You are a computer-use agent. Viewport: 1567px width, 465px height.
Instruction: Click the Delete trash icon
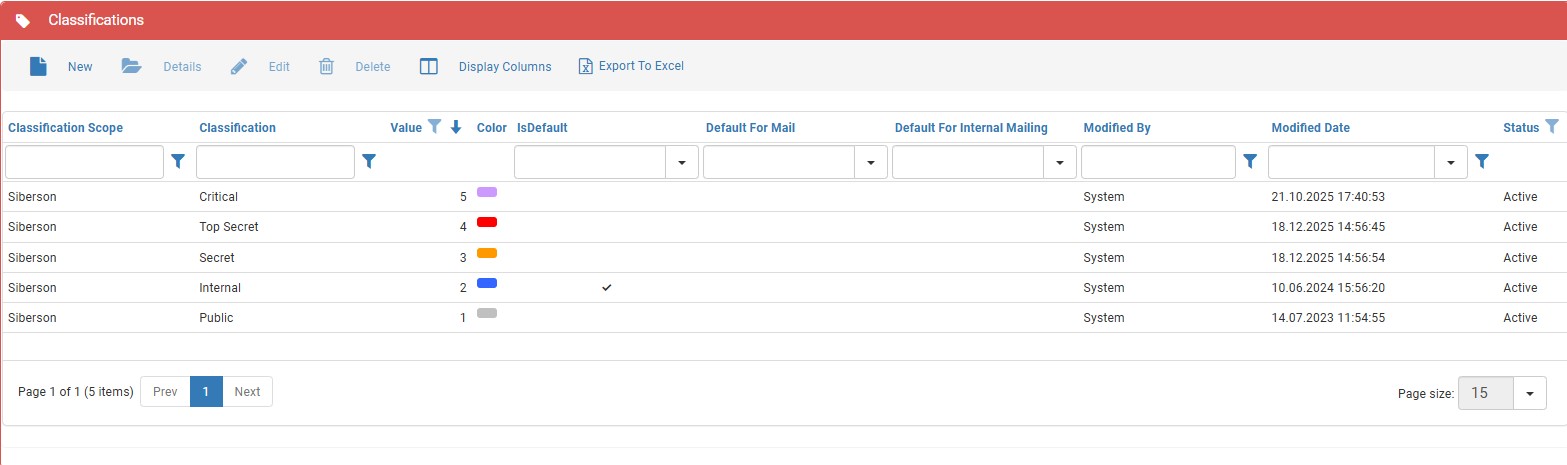click(326, 67)
